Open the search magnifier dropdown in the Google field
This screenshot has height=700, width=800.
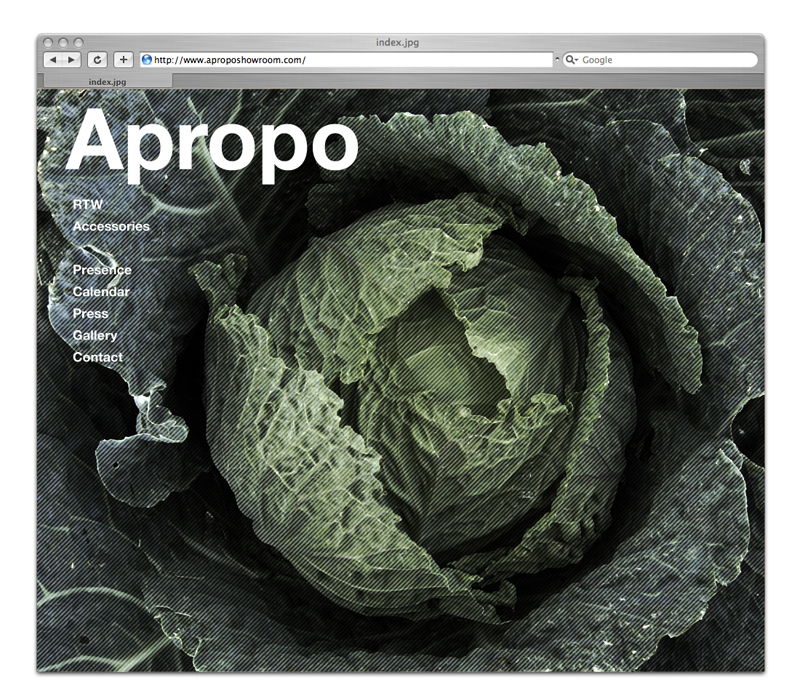571,60
